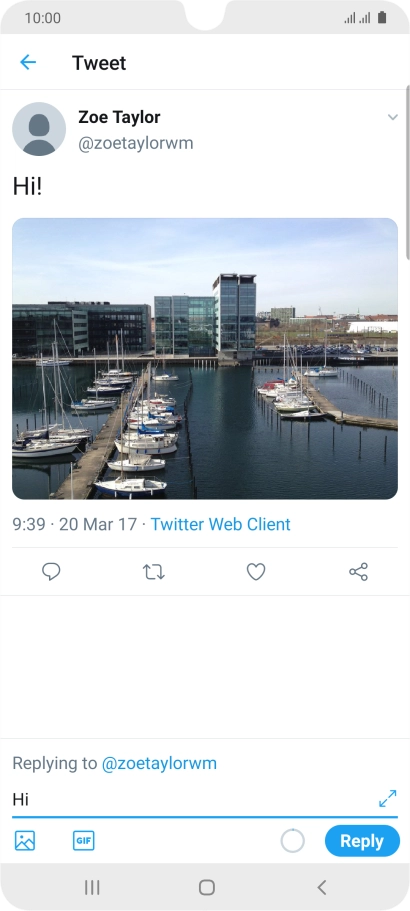Go to Android home screen
This screenshot has height=911, width=410.
207,887
